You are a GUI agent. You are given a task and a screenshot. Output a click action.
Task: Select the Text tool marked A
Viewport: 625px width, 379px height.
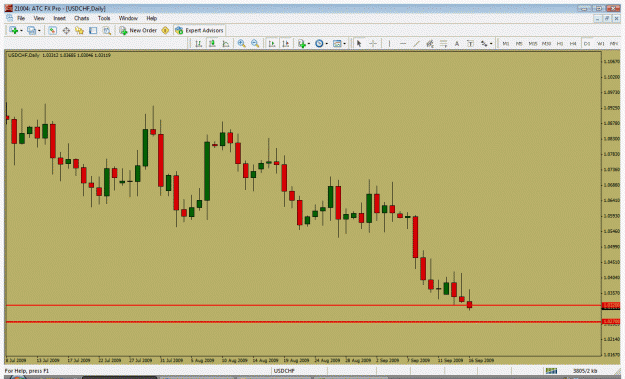tap(457, 43)
